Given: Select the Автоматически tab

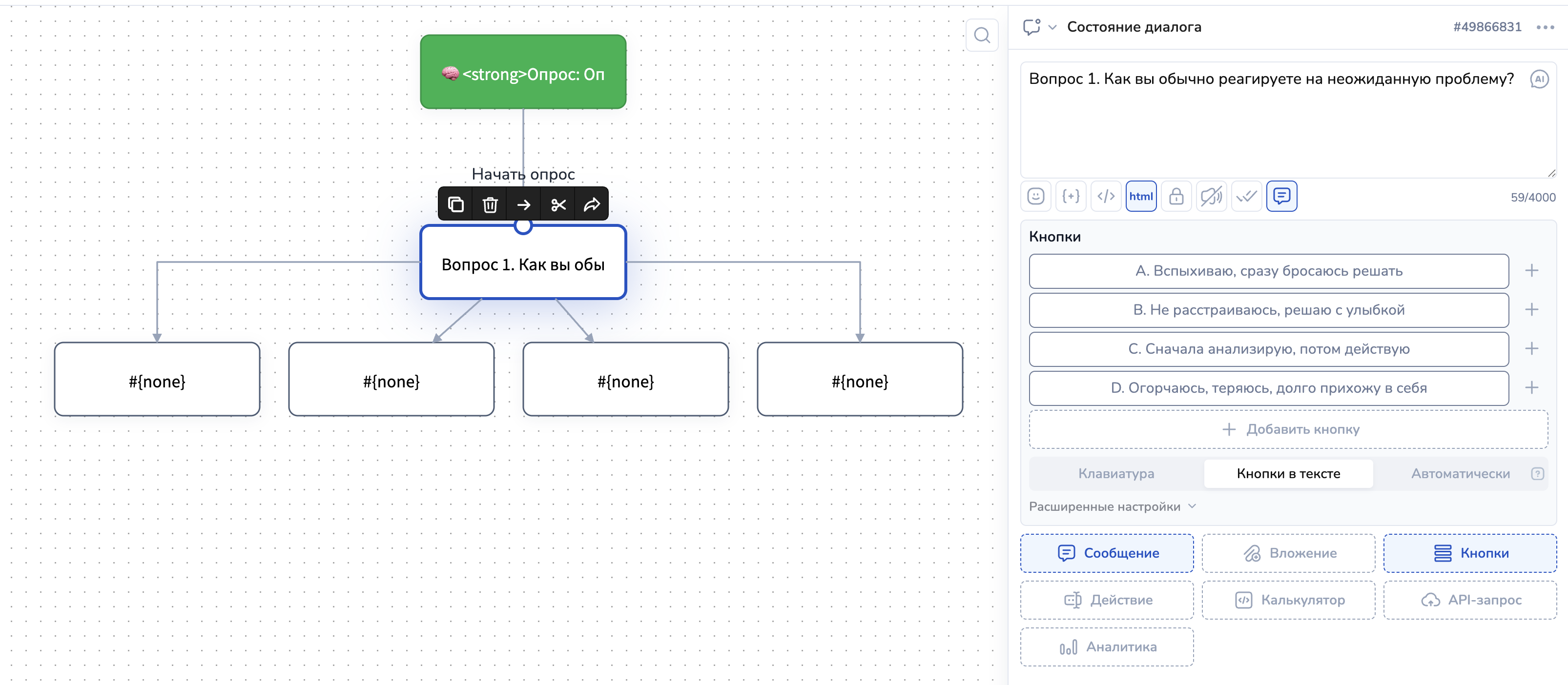Looking at the screenshot, I should [x=1460, y=473].
